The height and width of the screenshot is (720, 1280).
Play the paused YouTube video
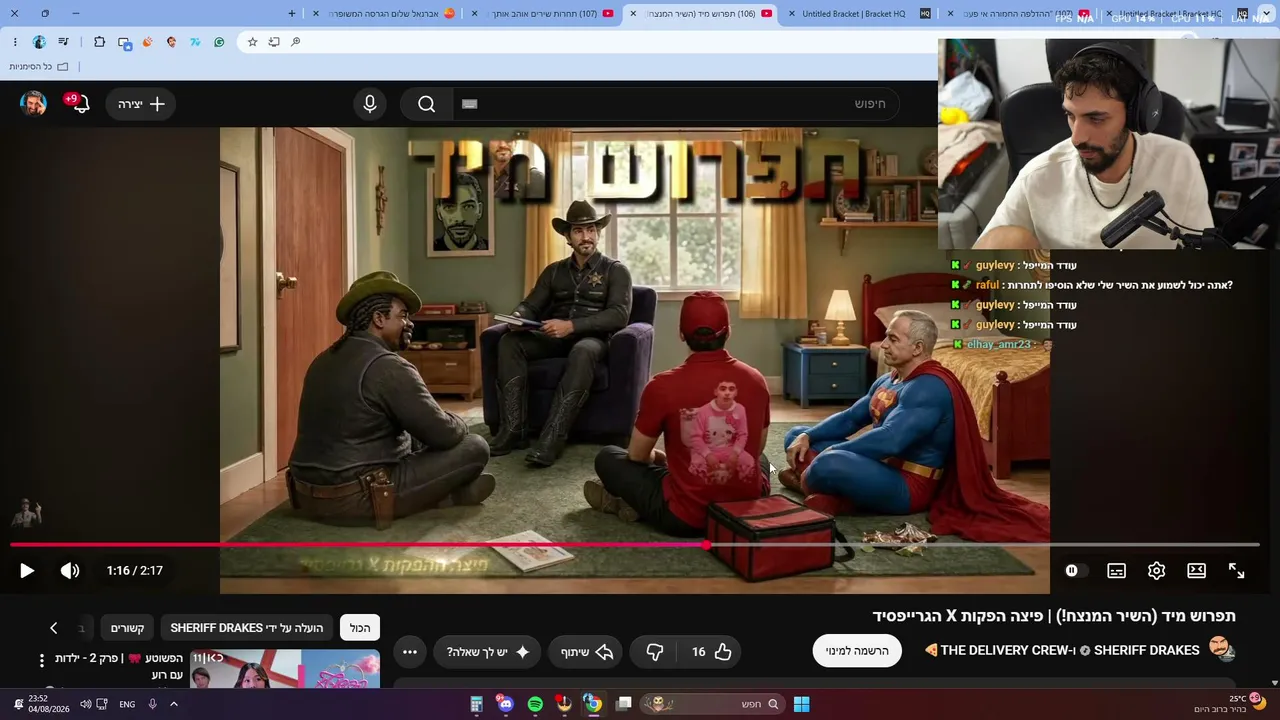click(27, 571)
